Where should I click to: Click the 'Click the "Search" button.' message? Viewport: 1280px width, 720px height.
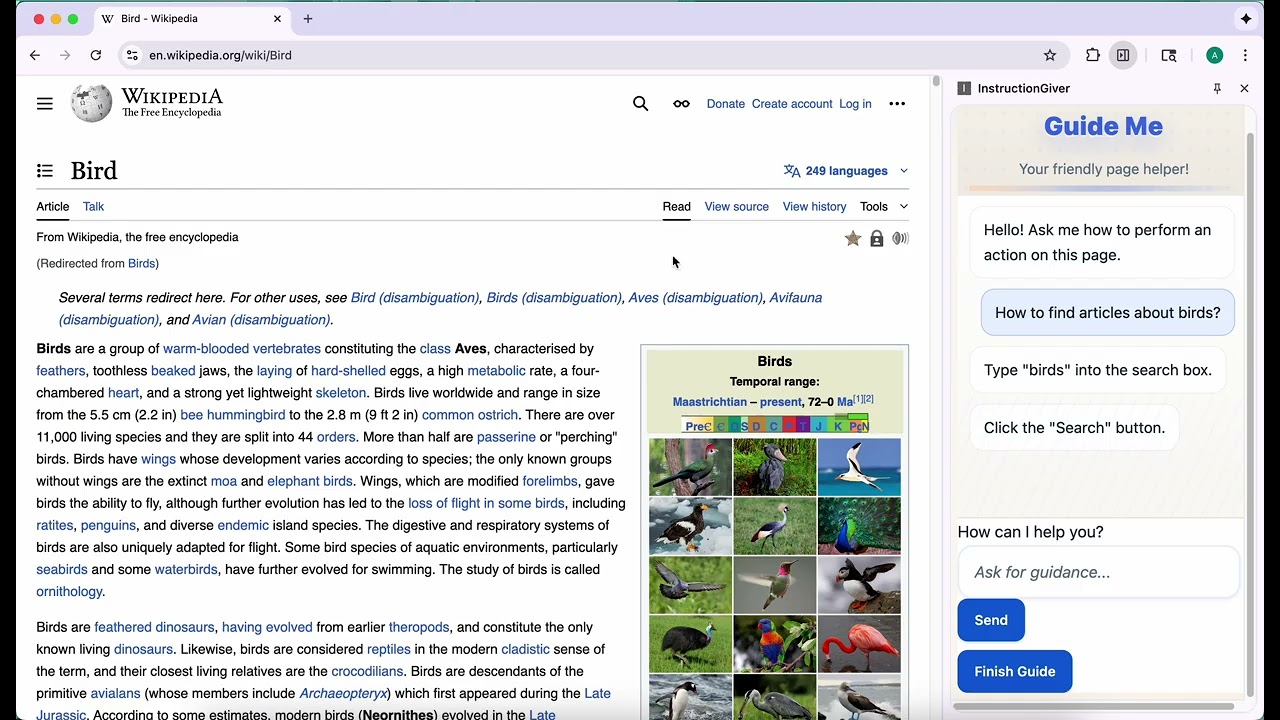pyautogui.click(x=1074, y=428)
